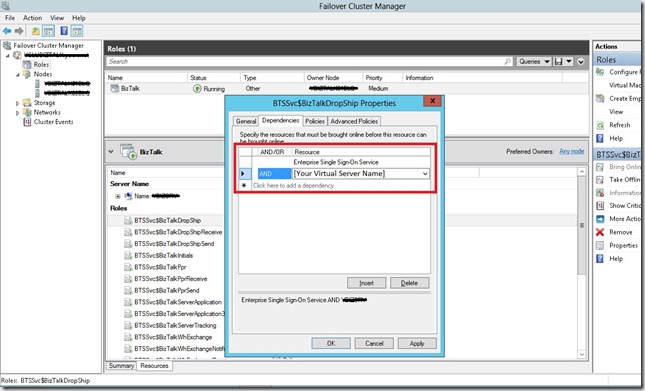Screen dimensions: 645x391
Task: Click the save query disk icon
Action: [x=559, y=62]
